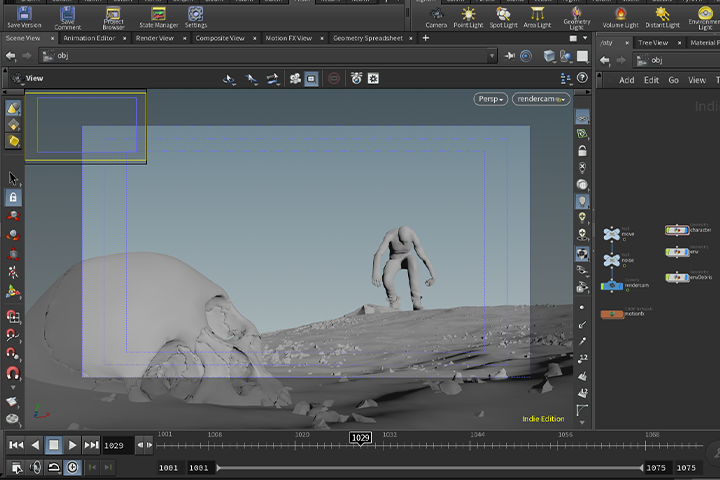Viewport: 720px width, 480px height.
Task: Expand the more-tools arrow under left toolbar
Action: point(13,388)
